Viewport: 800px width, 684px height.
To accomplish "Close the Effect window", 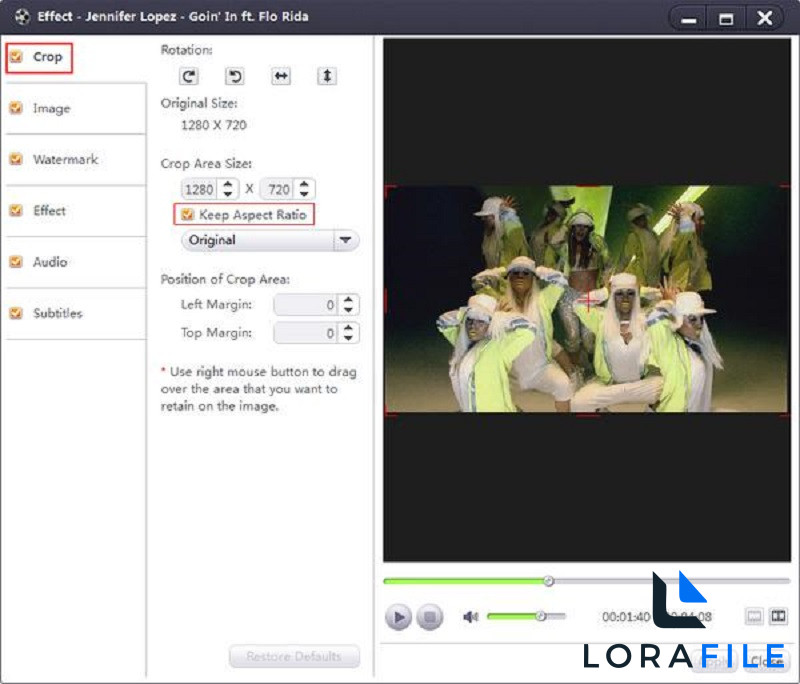I will pos(764,19).
